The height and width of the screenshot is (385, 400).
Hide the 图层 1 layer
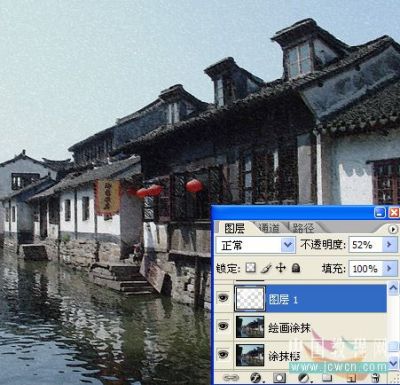(223, 298)
